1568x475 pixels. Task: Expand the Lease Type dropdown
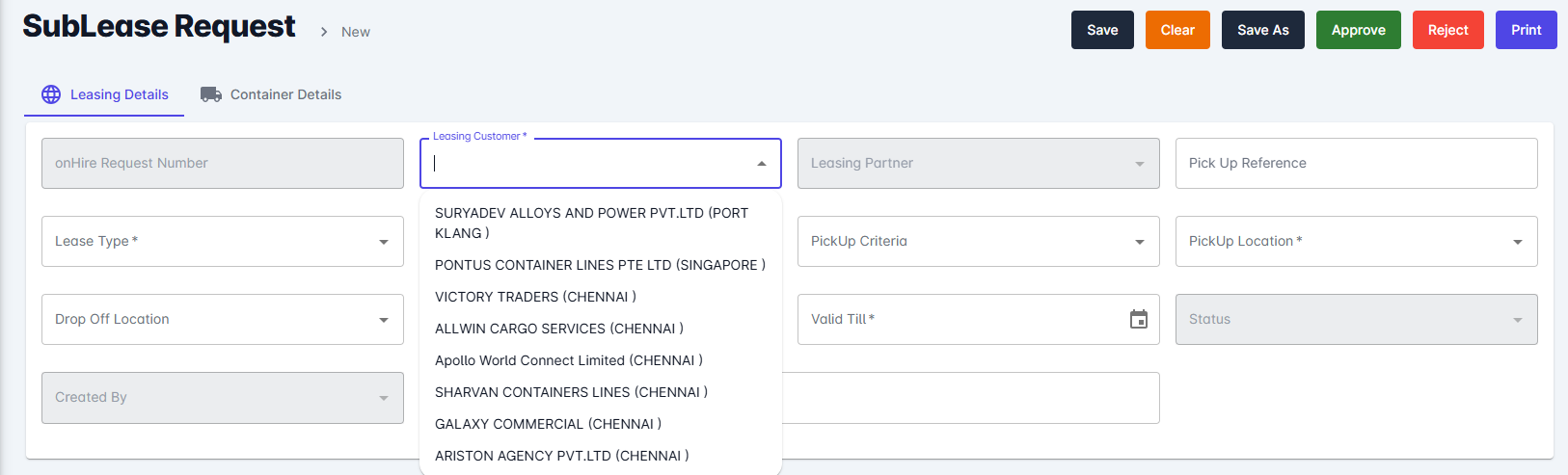click(384, 242)
